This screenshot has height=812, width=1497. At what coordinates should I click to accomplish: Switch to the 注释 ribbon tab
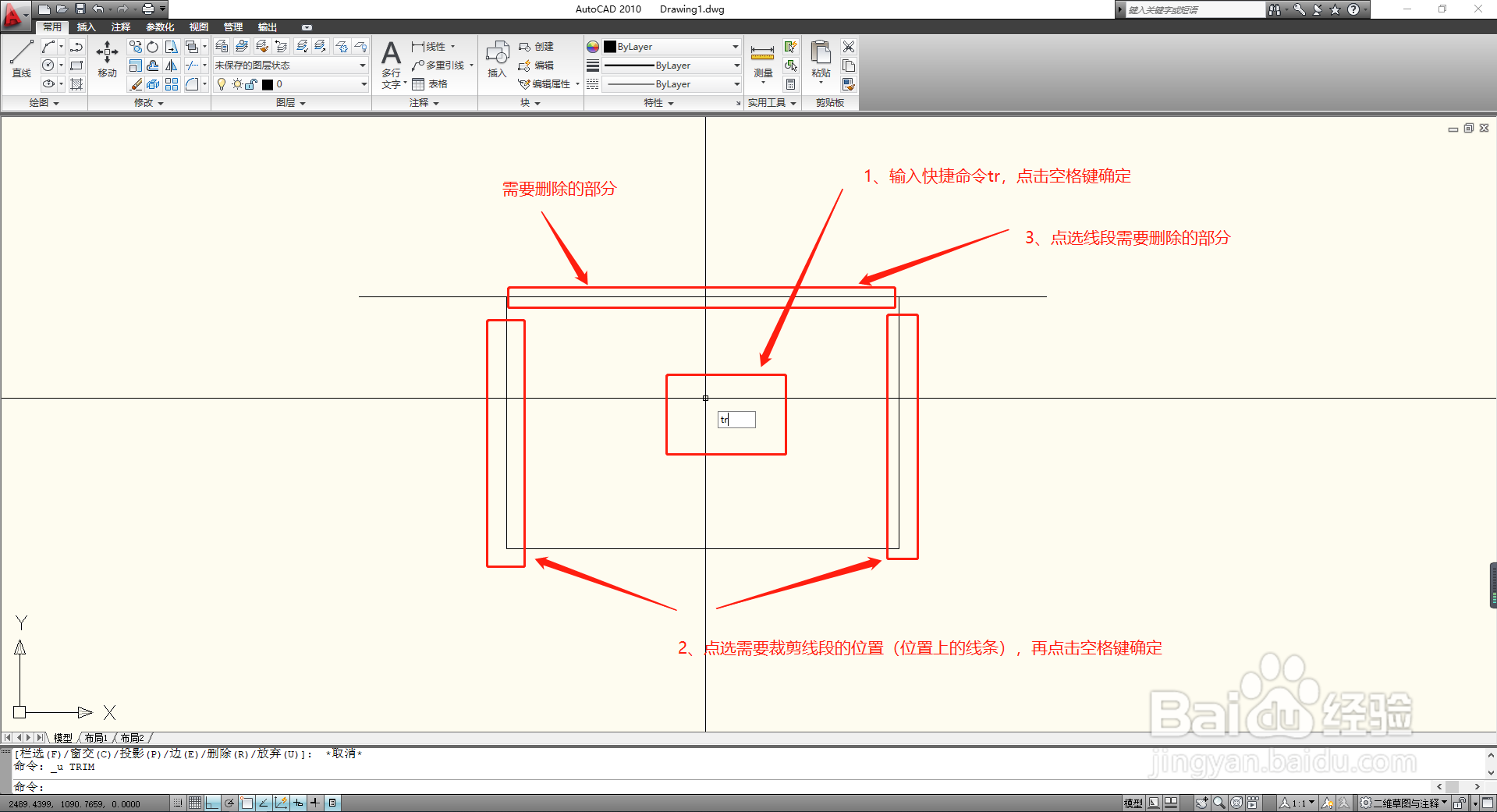coord(121,27)
